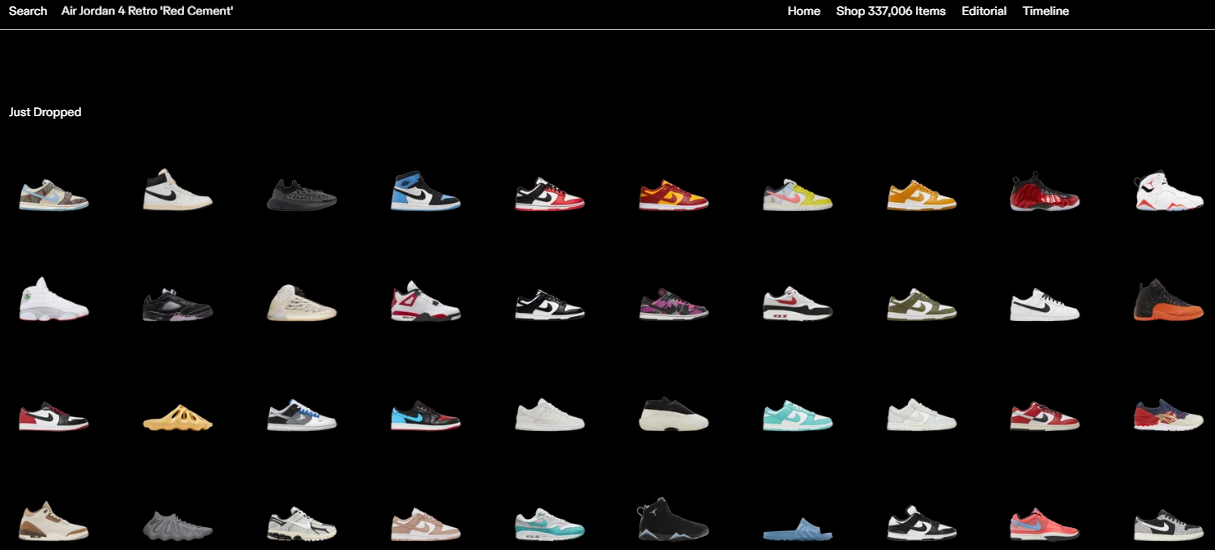This screenshot has height=550, width=1215.
Task: Select the black knit Yeezy sneaker
Action: (301, 194)
